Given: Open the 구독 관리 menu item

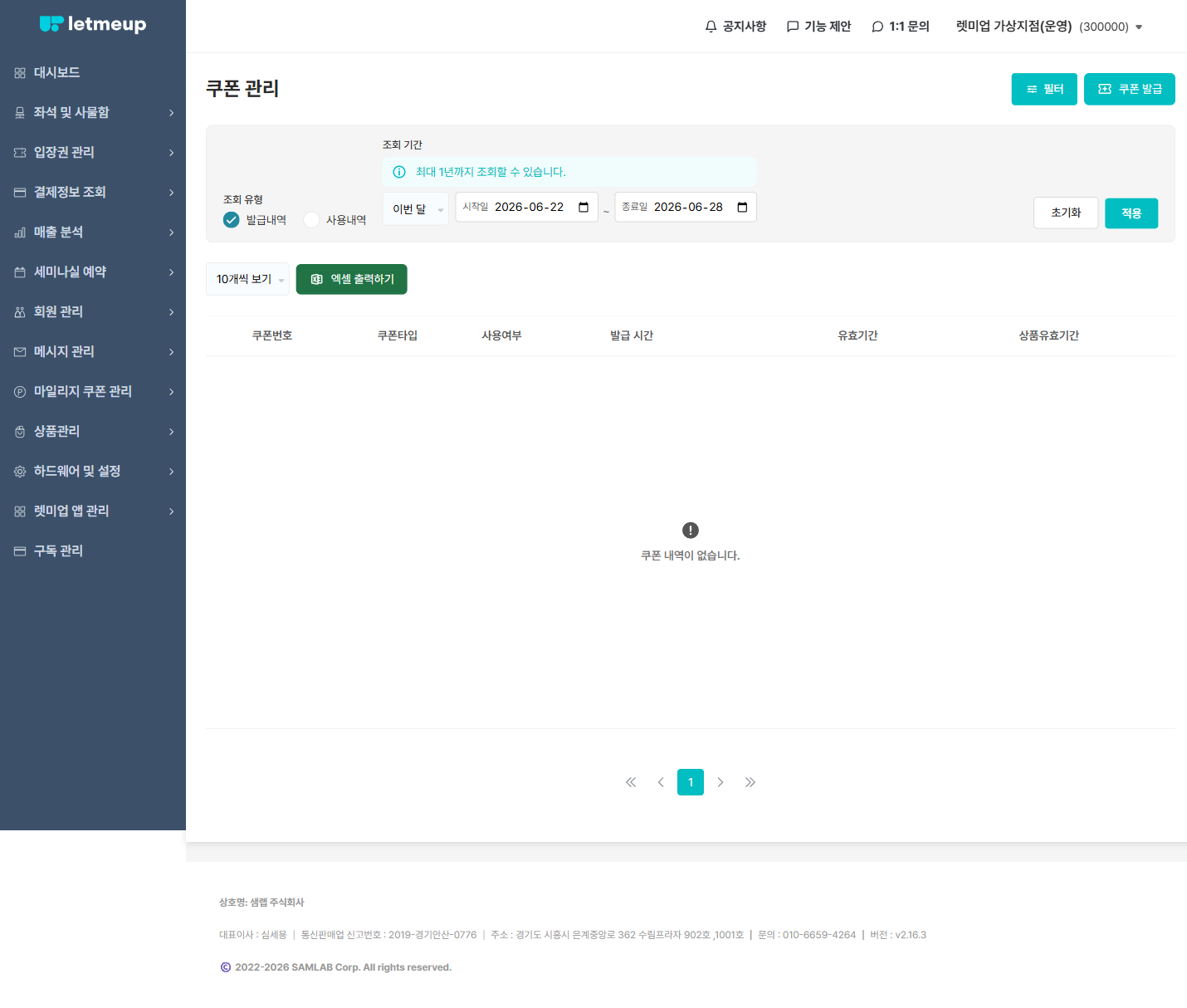Looking at the screenshot, I should (93, 550).
